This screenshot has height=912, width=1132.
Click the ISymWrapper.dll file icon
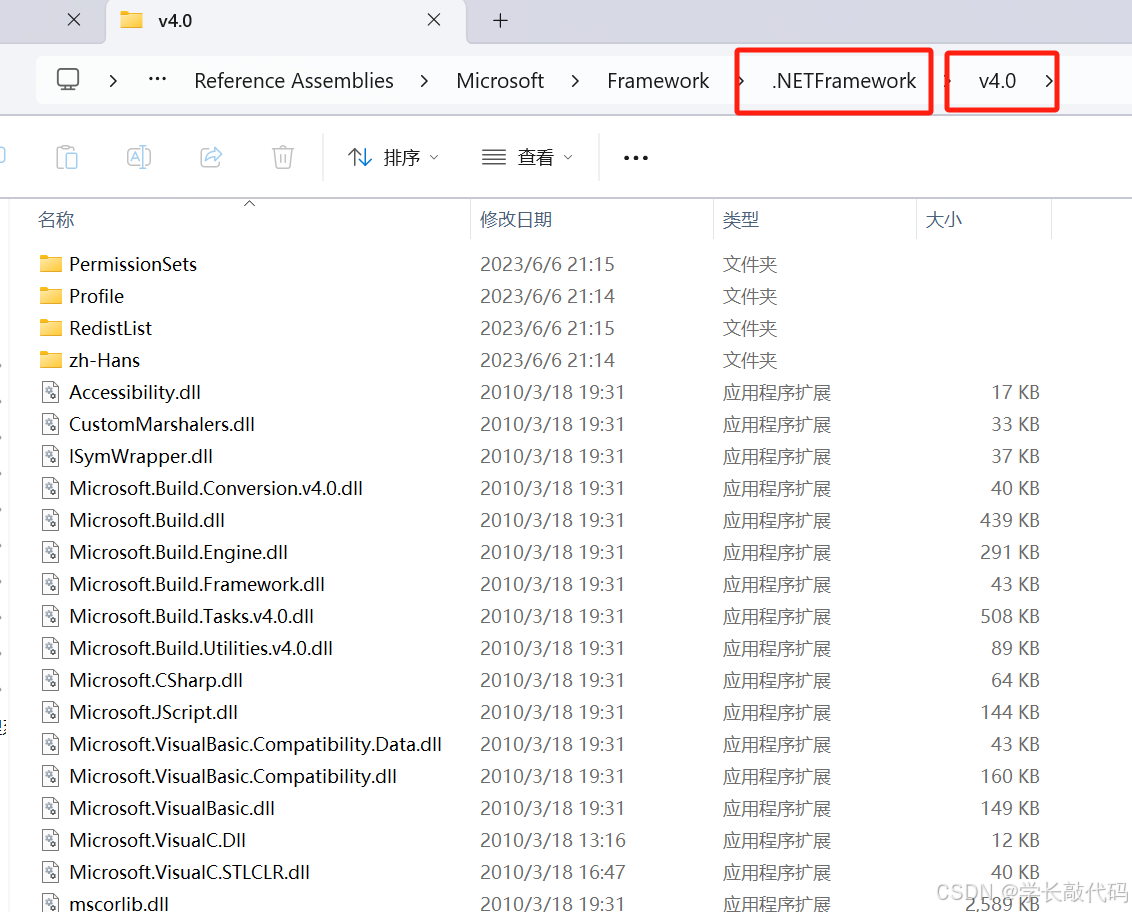click(x=51, y=456)
